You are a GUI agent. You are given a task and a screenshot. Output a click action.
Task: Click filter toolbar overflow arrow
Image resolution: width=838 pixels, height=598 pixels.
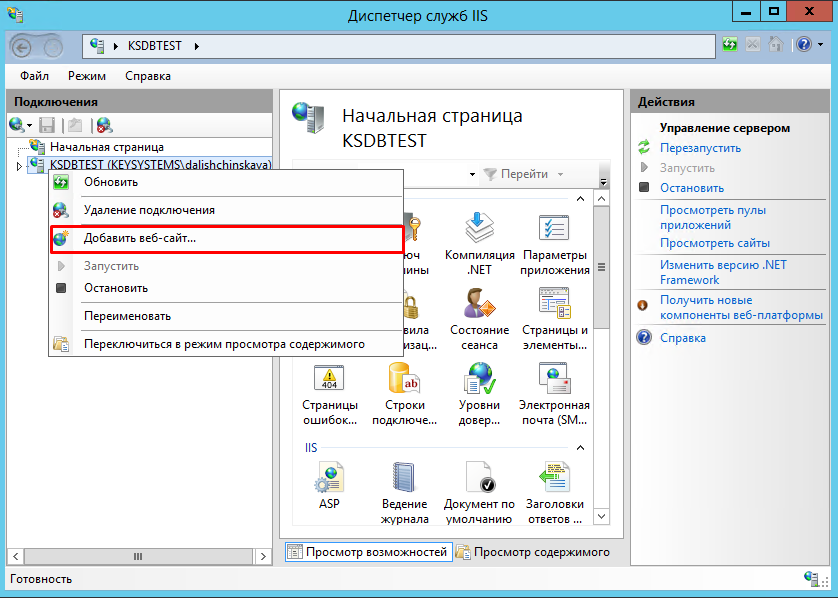click(x=603, y=181)
